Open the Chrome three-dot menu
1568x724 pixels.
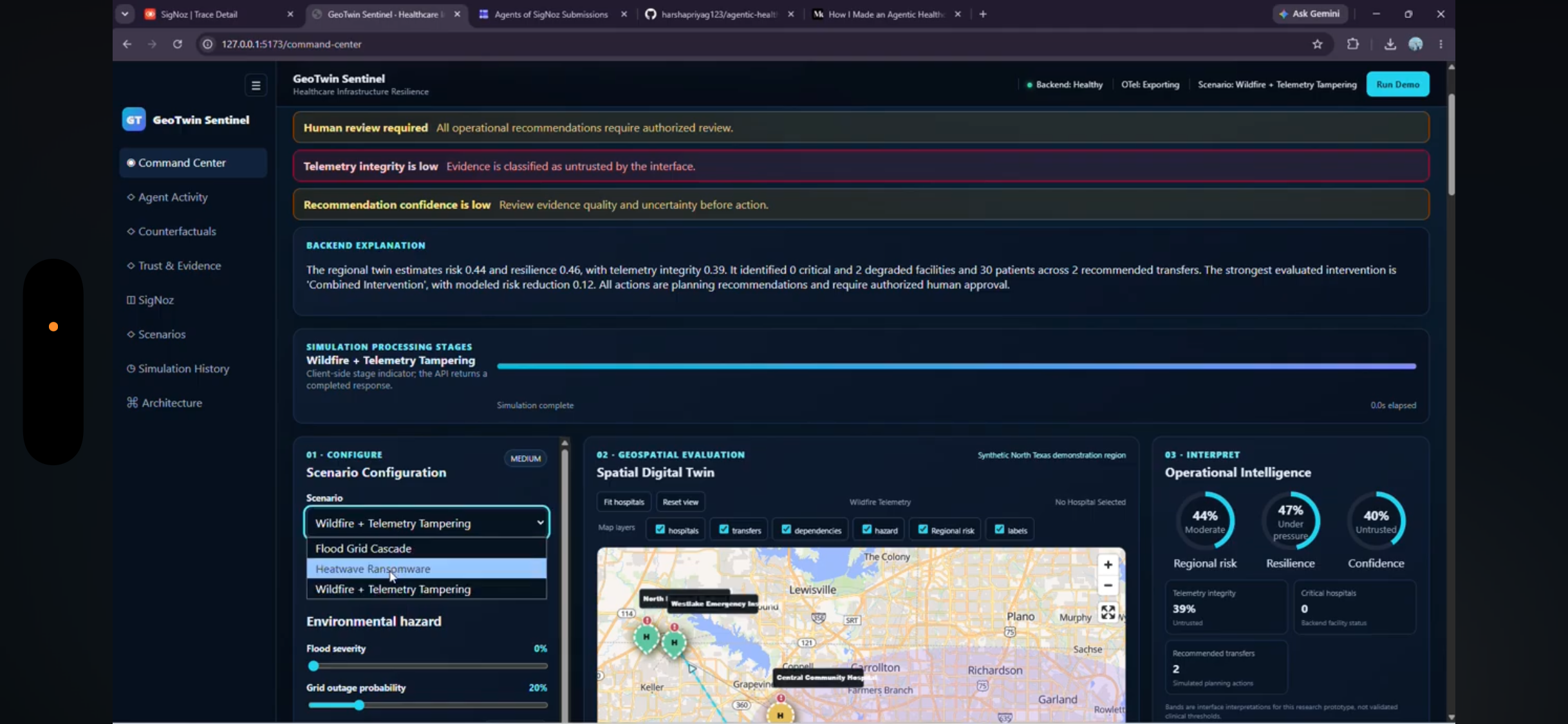1441,44
